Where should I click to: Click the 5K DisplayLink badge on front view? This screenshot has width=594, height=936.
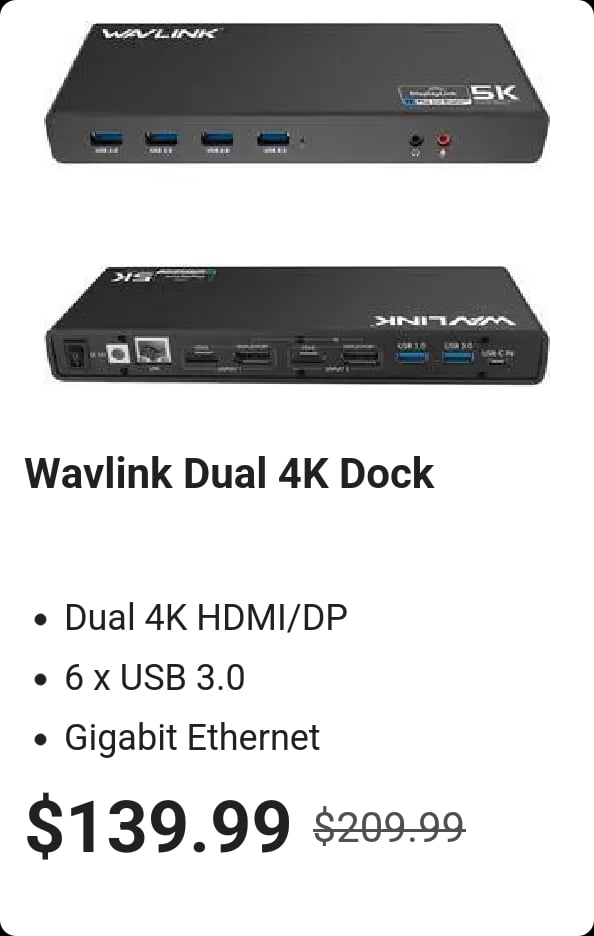[458, 96]
